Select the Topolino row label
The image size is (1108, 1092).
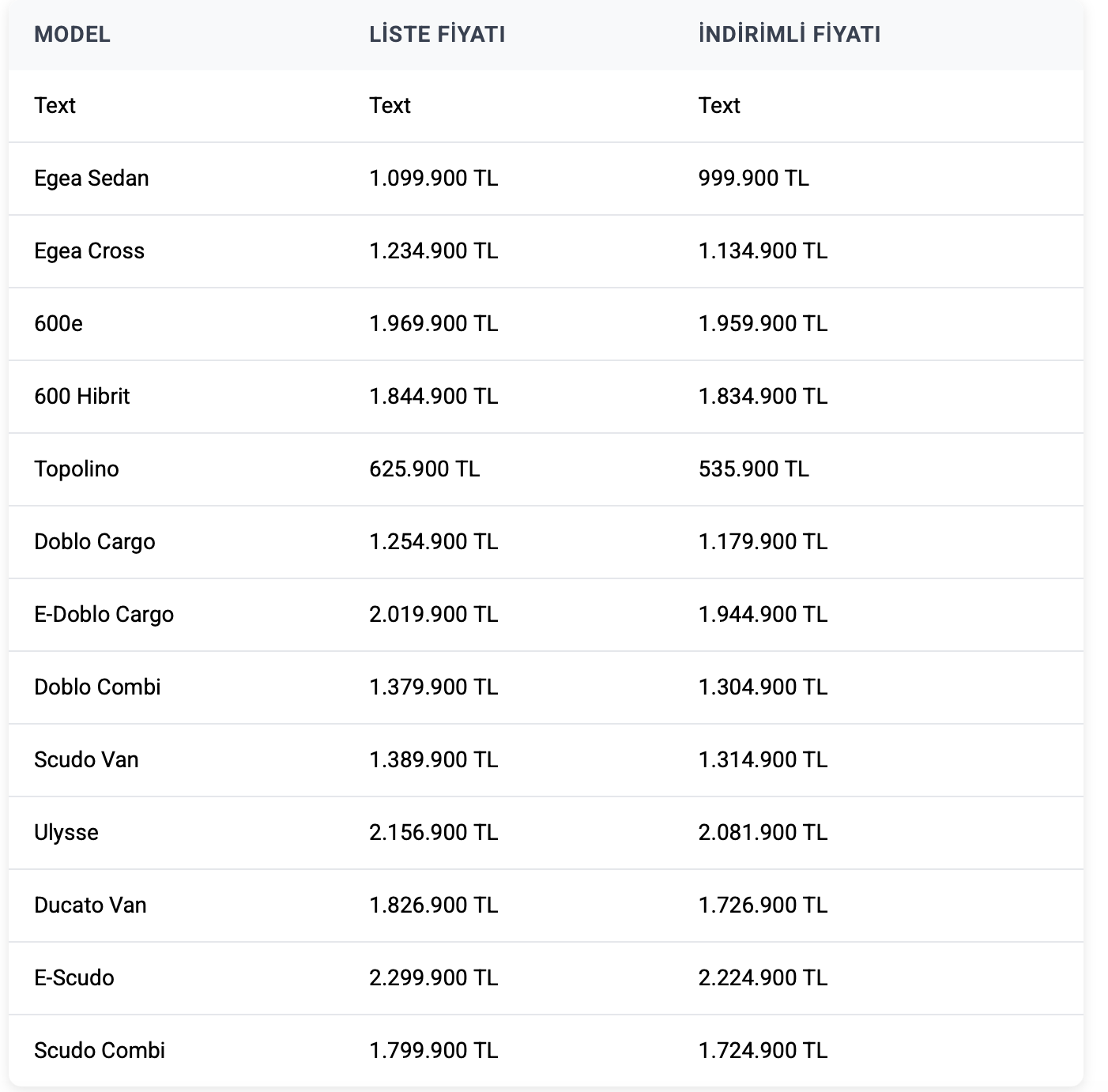pos(77,469)
